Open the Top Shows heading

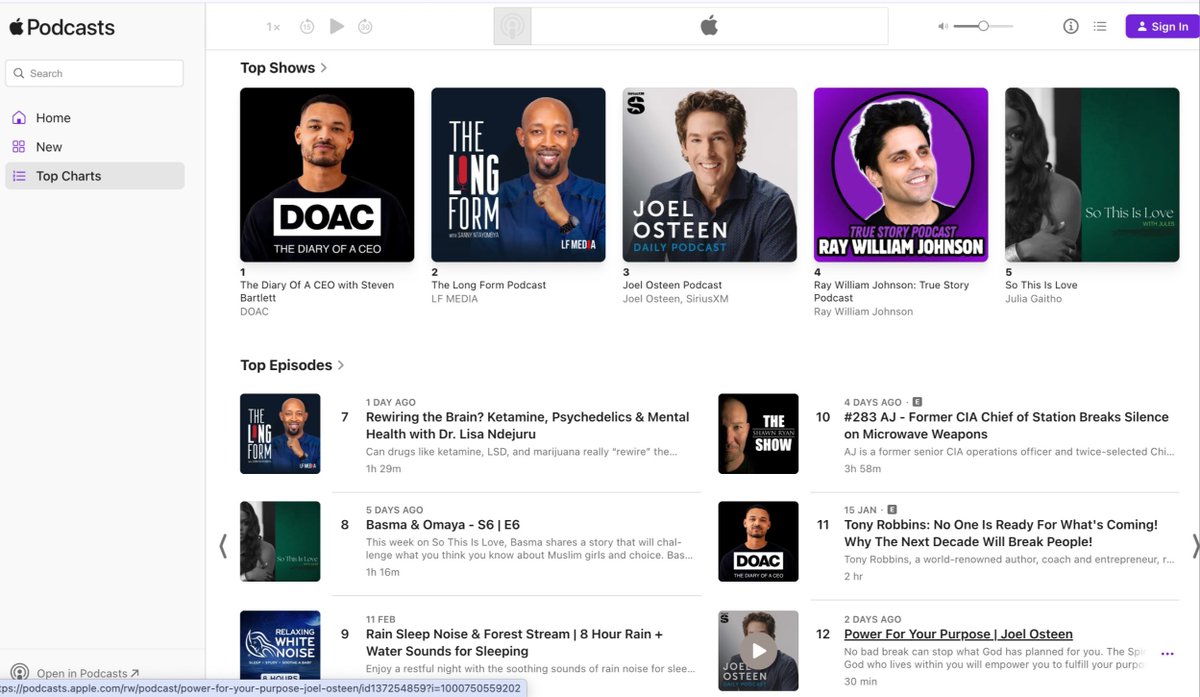pyautogui.click(x=277, y=68)
